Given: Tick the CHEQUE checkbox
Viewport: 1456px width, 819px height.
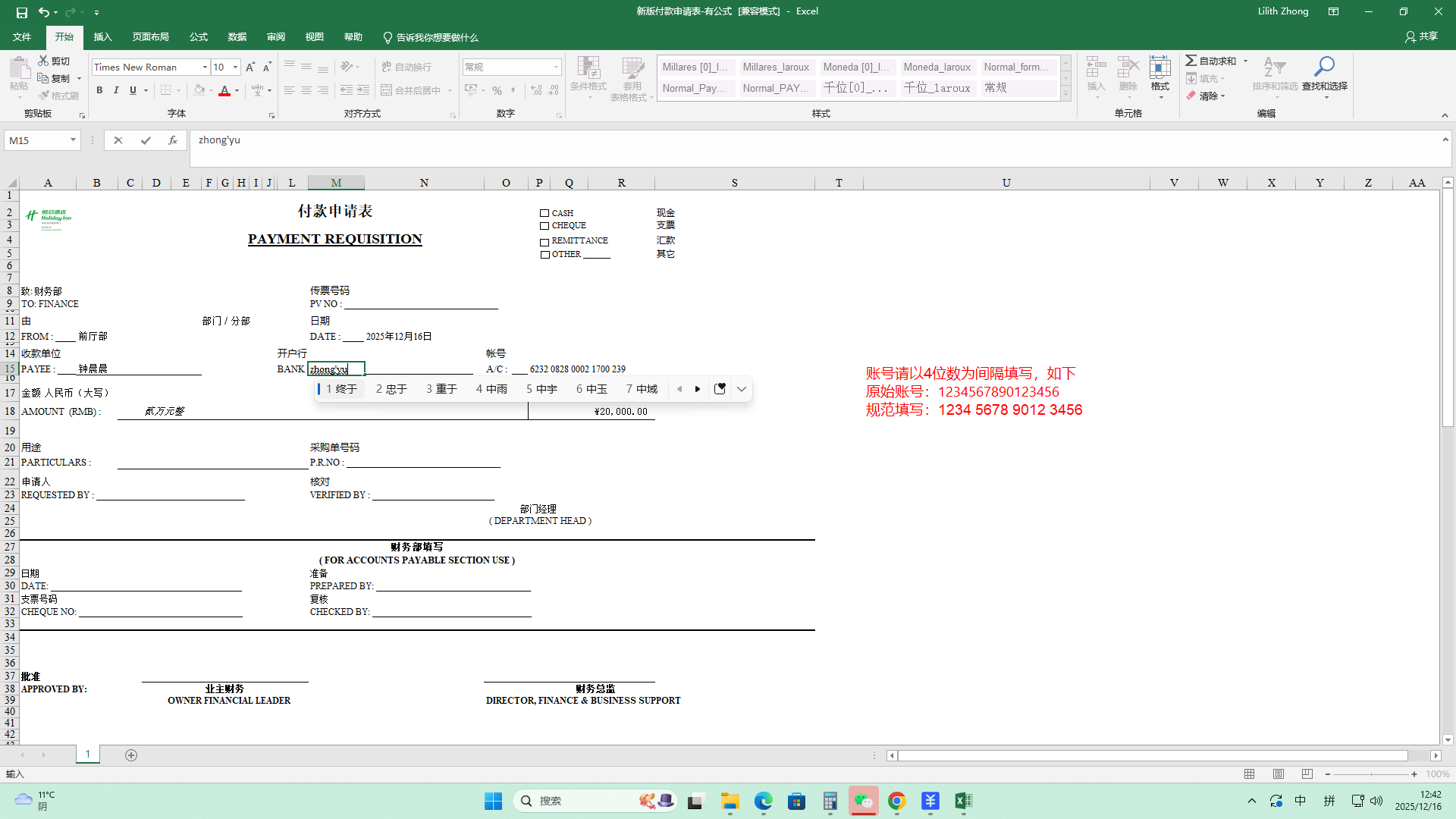Looking at the screenshot, I should (544, 226).
